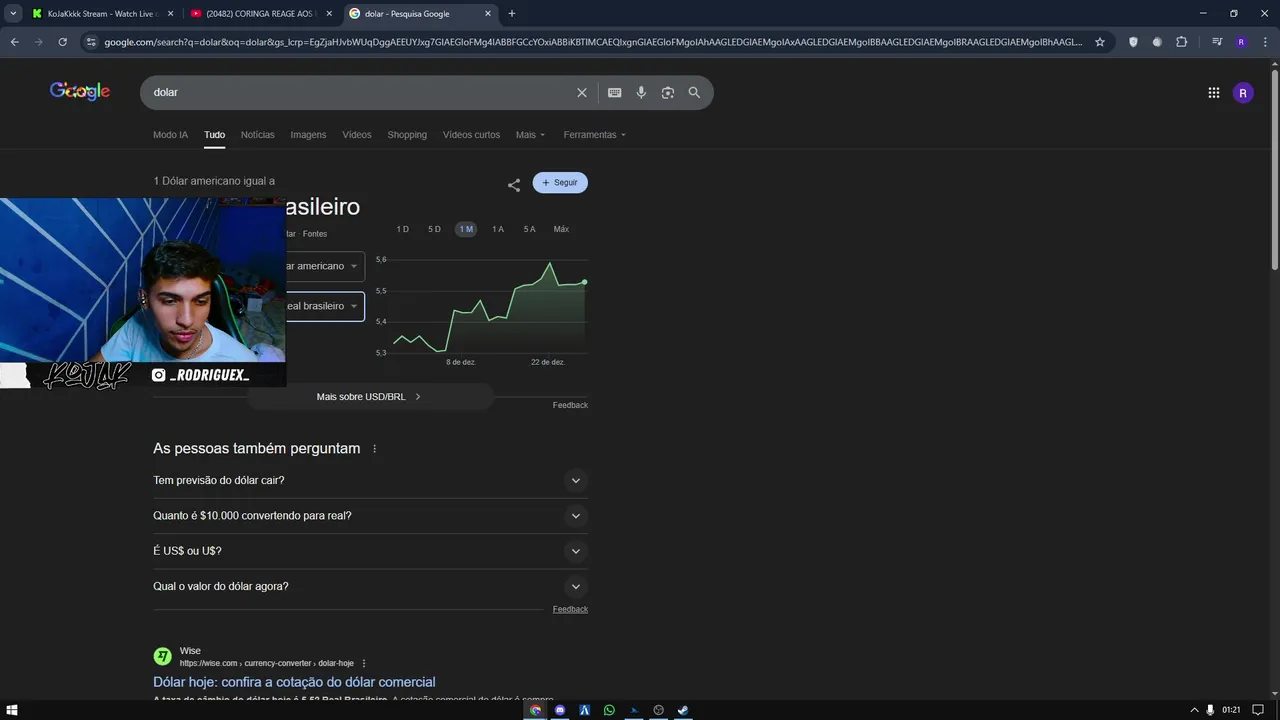Open the tab search dropdown arrow
Image resolution: width=1280 pixels, height=720 pixels.
13,14
